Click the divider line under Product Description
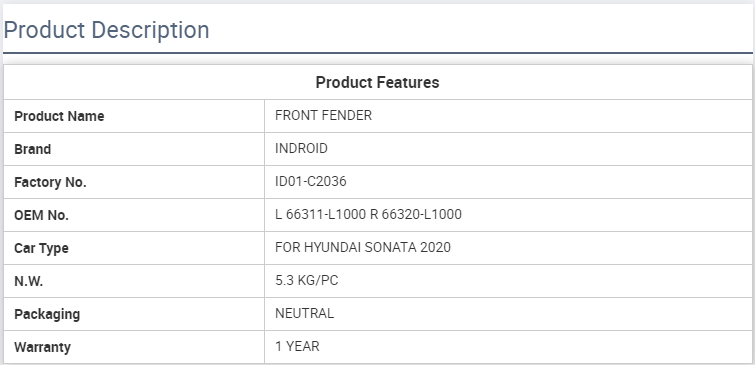The width and height of the screenshot is (755, 365). [x=378, y=53]
